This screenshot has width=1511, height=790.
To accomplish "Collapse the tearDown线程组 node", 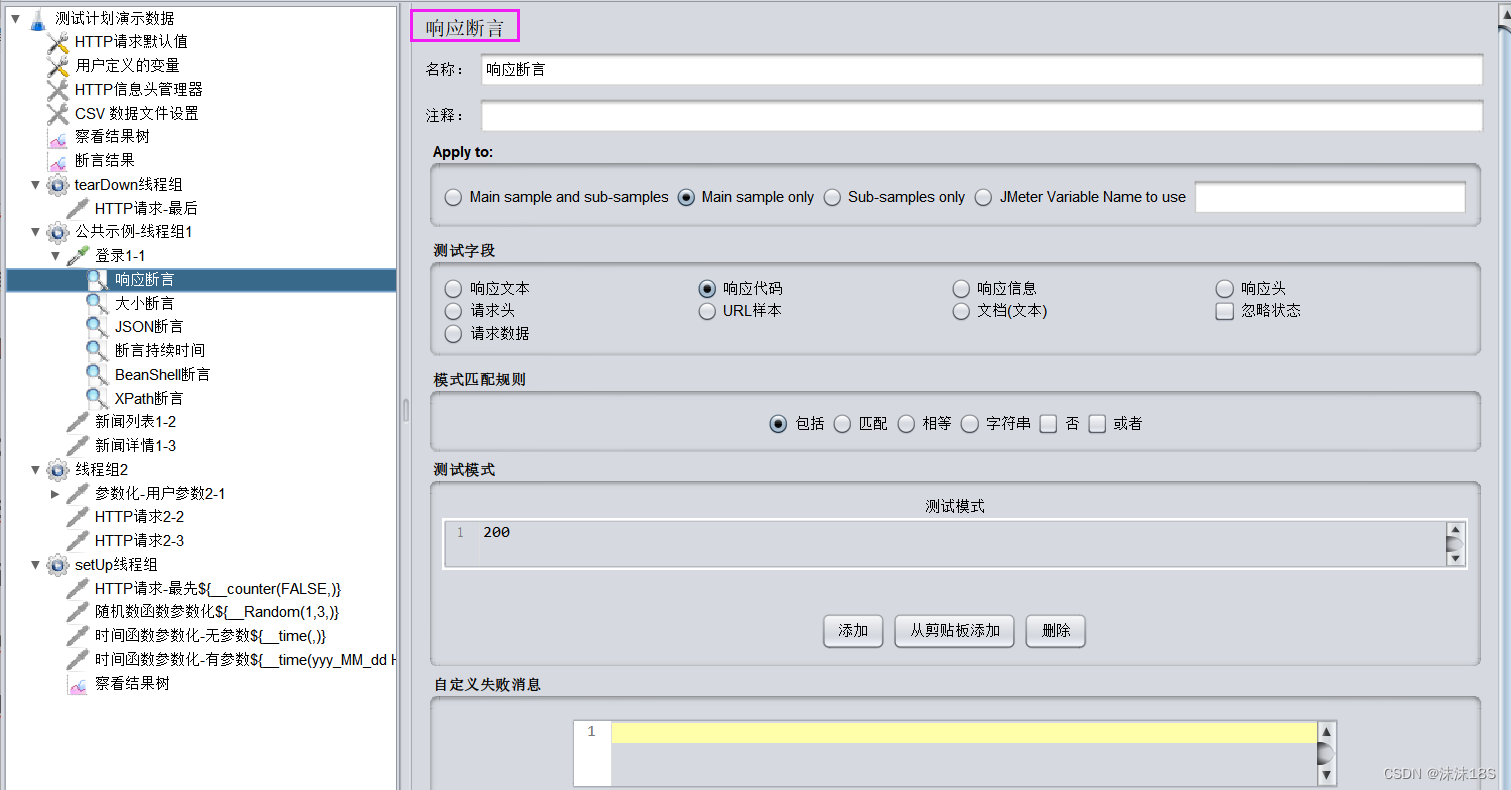I will [x=36, y=185].
